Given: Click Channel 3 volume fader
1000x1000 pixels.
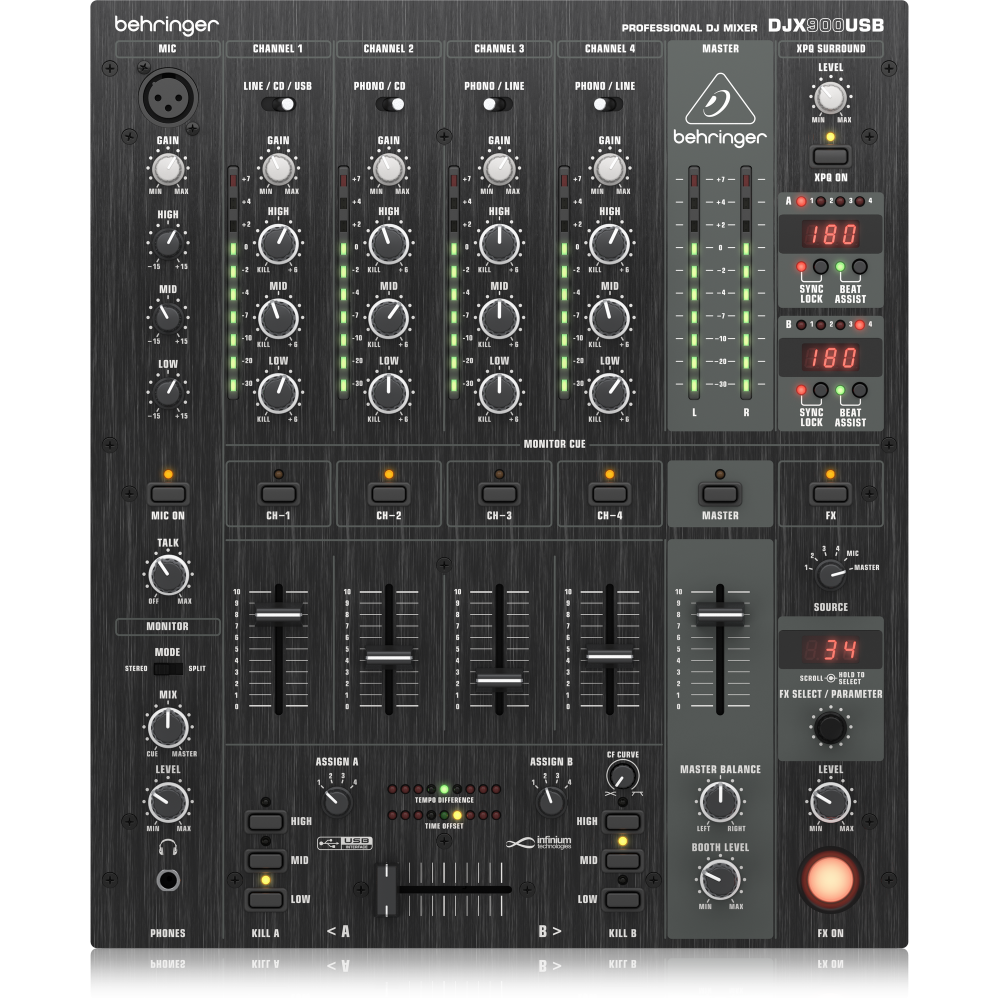Looking at the screenshot, I should click(499, 680).
